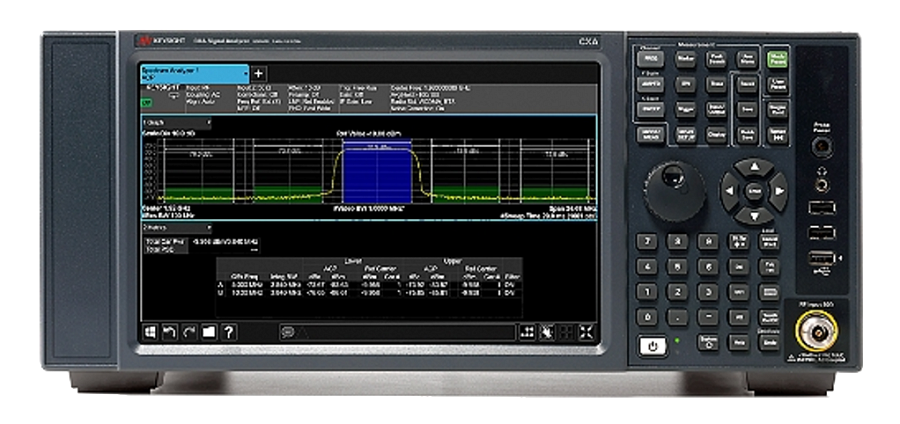900x424 pixels.
Task: Tap the Quick Save hardware key
Action: click(747, 135)
